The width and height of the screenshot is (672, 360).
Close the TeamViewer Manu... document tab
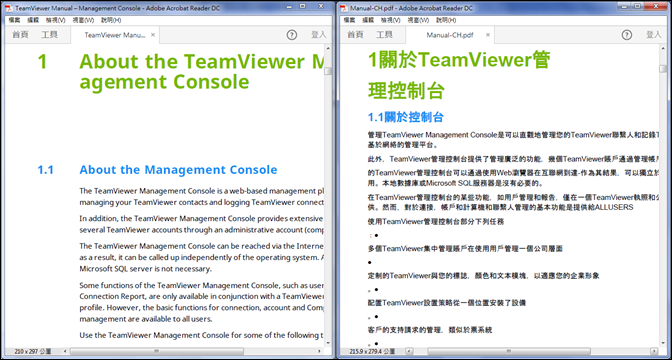(x=153, y=35)
